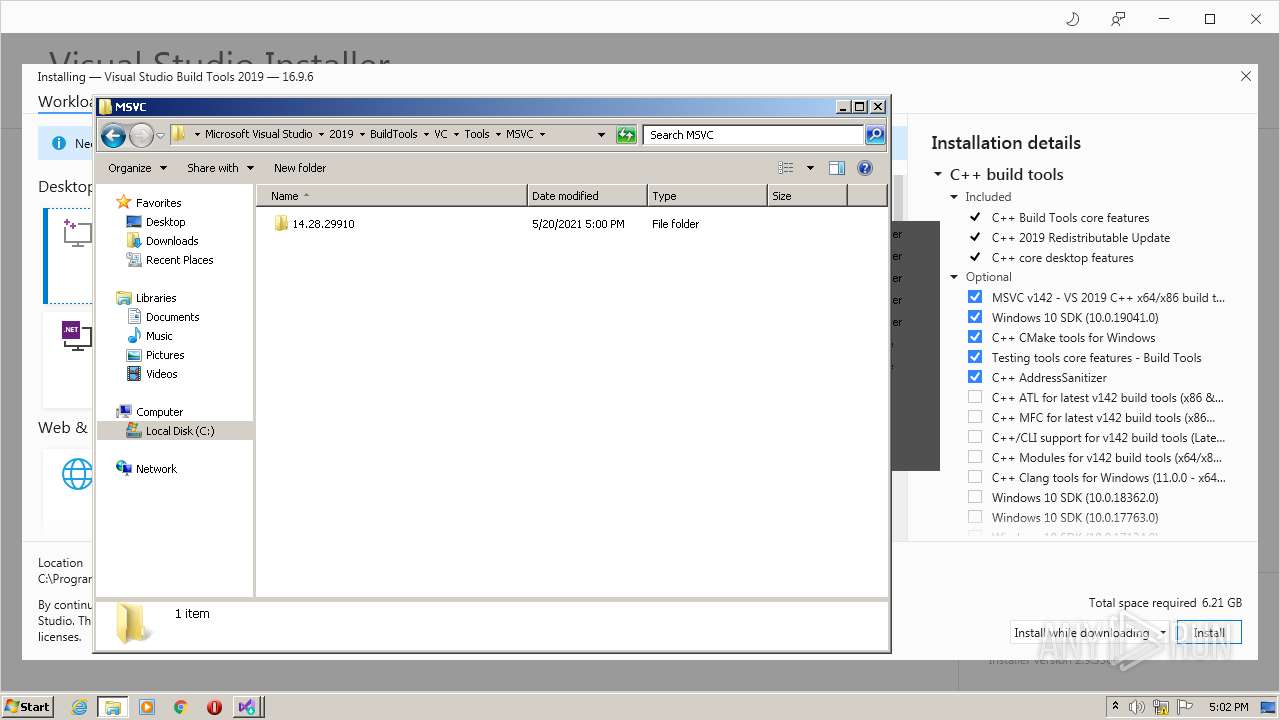Check Windows 10 SDK (10.0.18362.0)
This screenshot has width=1280, height=720.
point(975,497)
